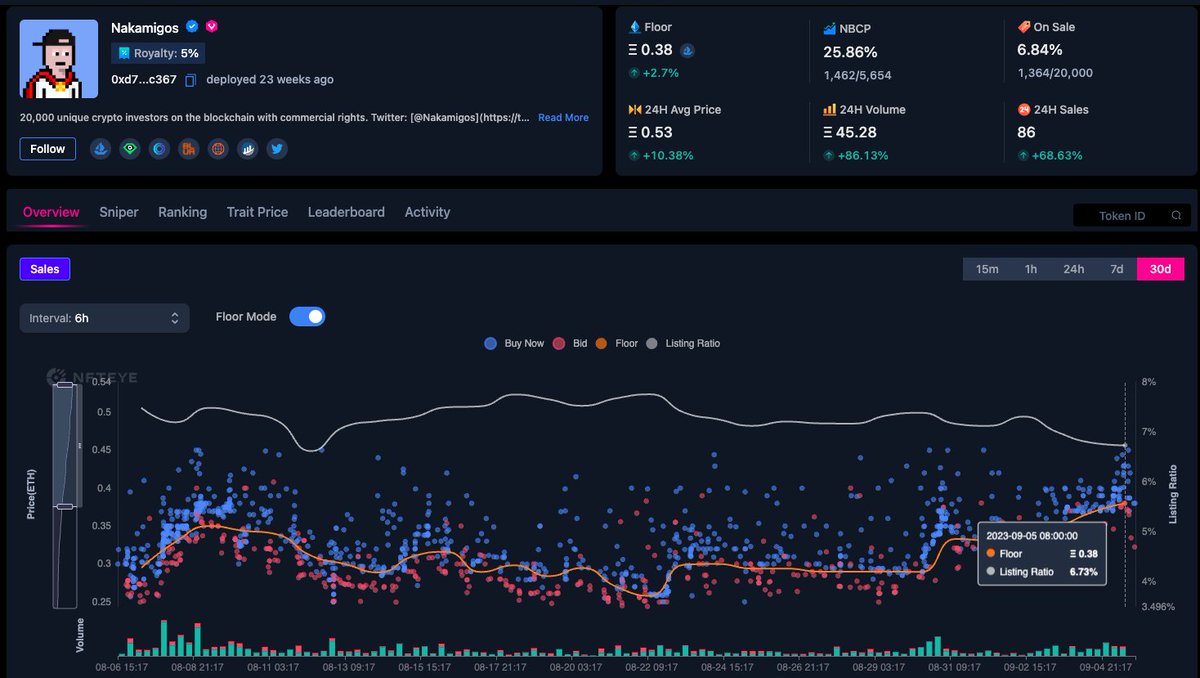The width and height of the screenshot is (1200, 678).
Task: Follow the Nakamigos collection
Action: [47, 149]
